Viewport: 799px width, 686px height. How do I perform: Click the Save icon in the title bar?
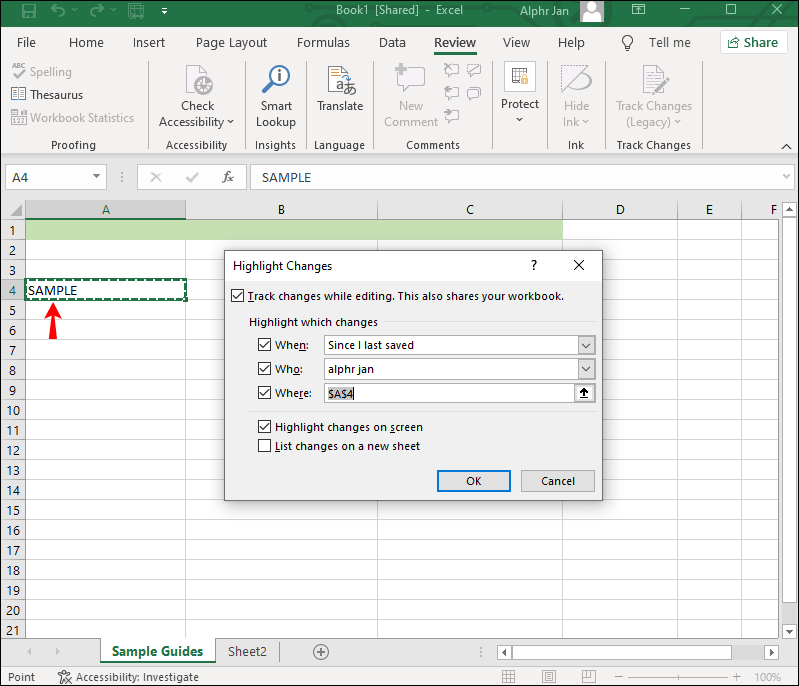click(x=29, y=10)
